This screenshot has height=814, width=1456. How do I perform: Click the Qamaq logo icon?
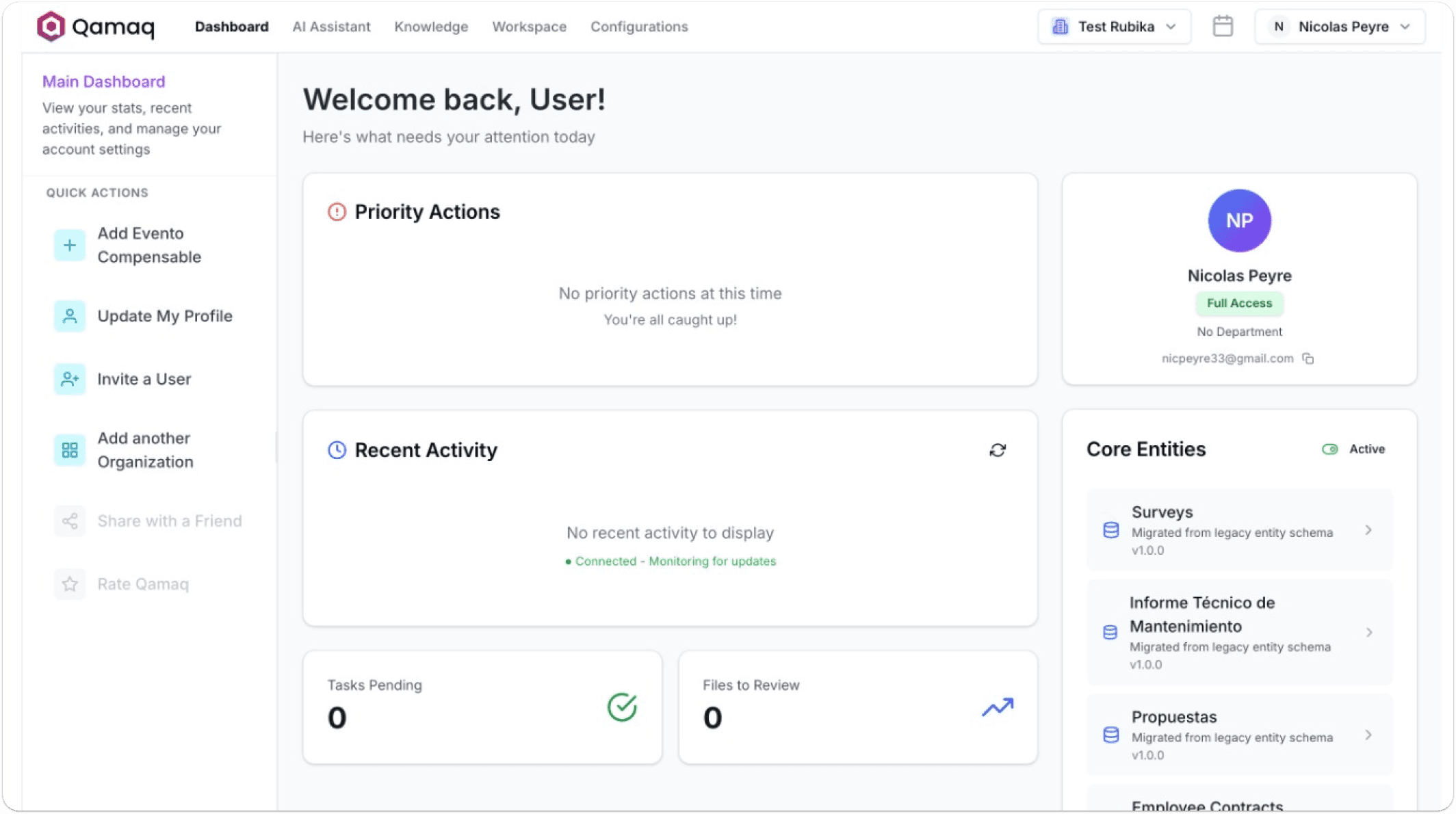point(51,27)
